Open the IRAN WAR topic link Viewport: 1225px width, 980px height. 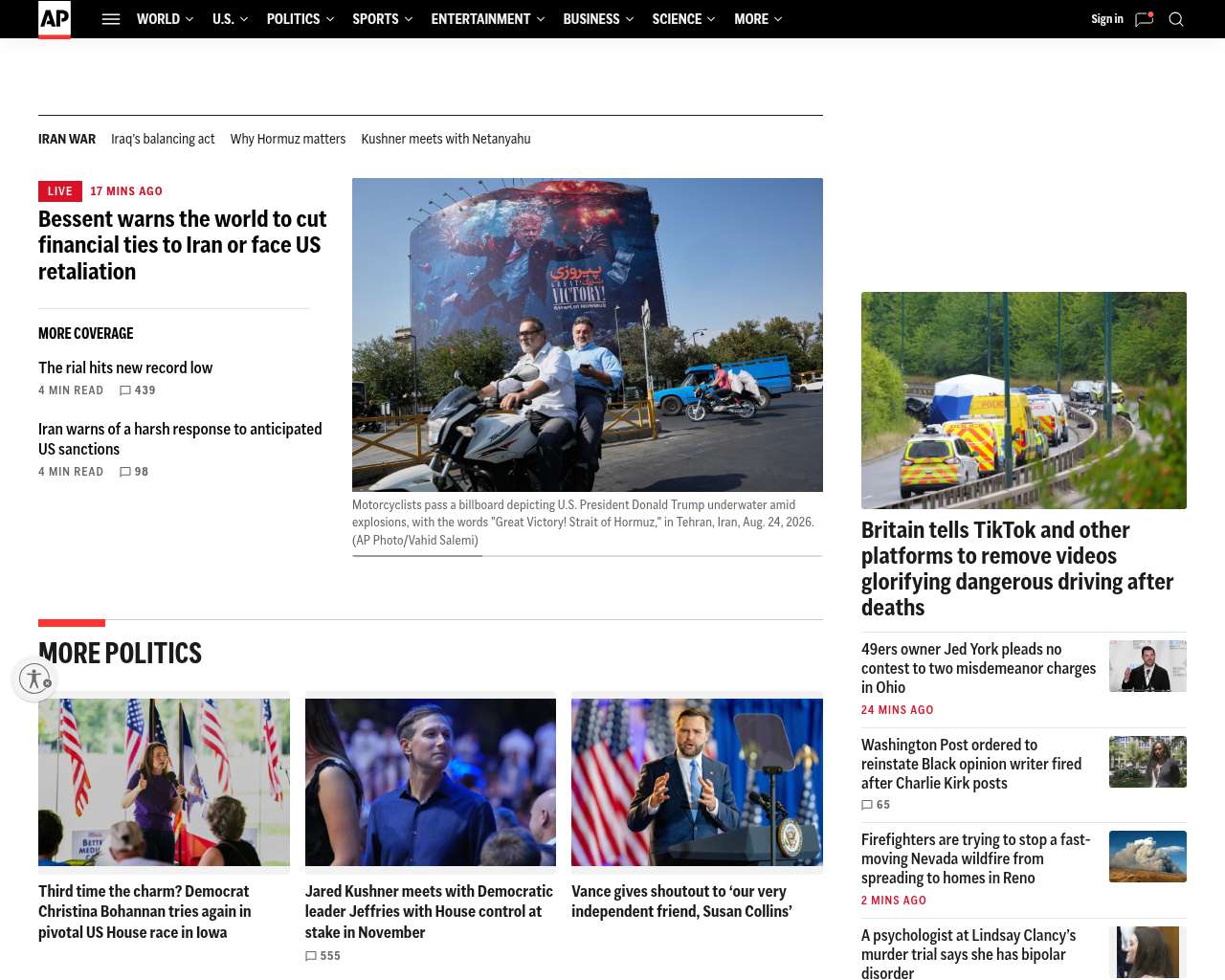pos(67,139)
